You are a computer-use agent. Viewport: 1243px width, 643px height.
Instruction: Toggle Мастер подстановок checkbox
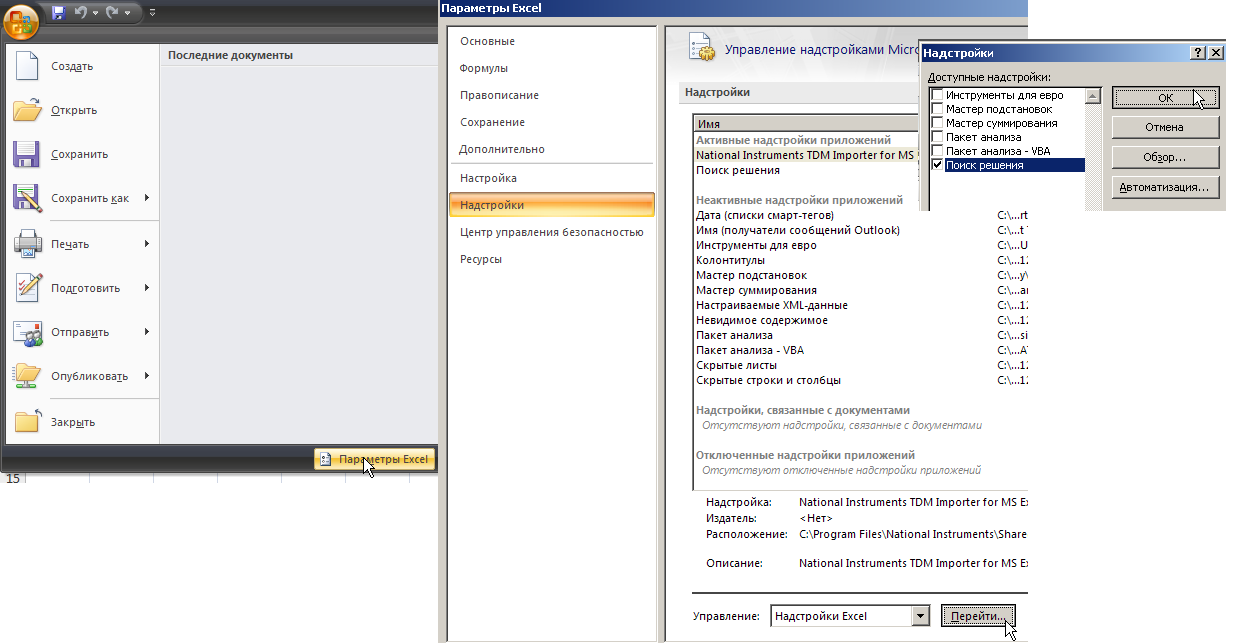(937, 109)
